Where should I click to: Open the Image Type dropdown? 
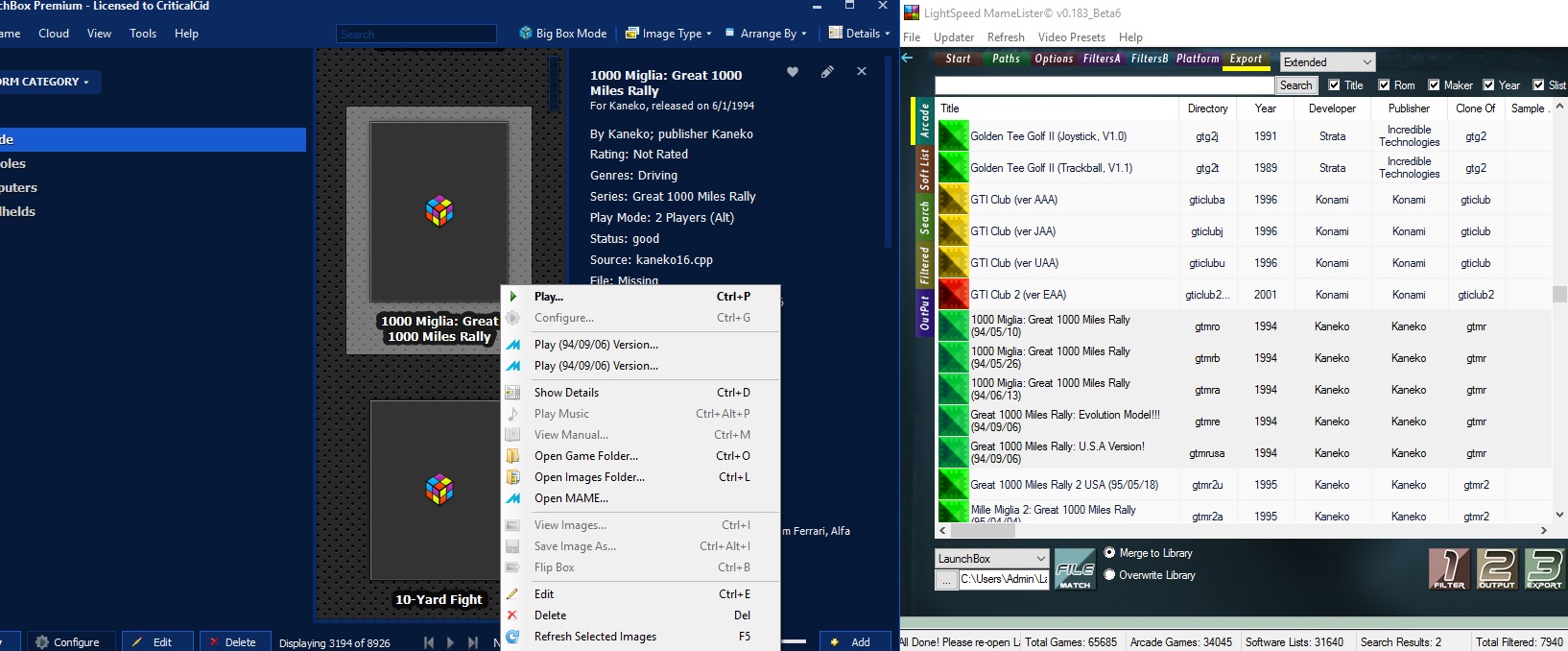click(x=668, y=33)
